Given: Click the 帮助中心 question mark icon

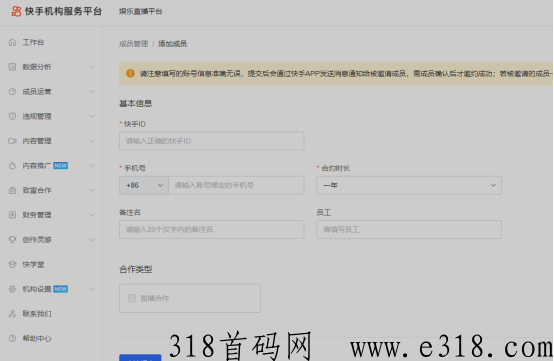Looking at the screenshot, I should [x=12, y=338].
